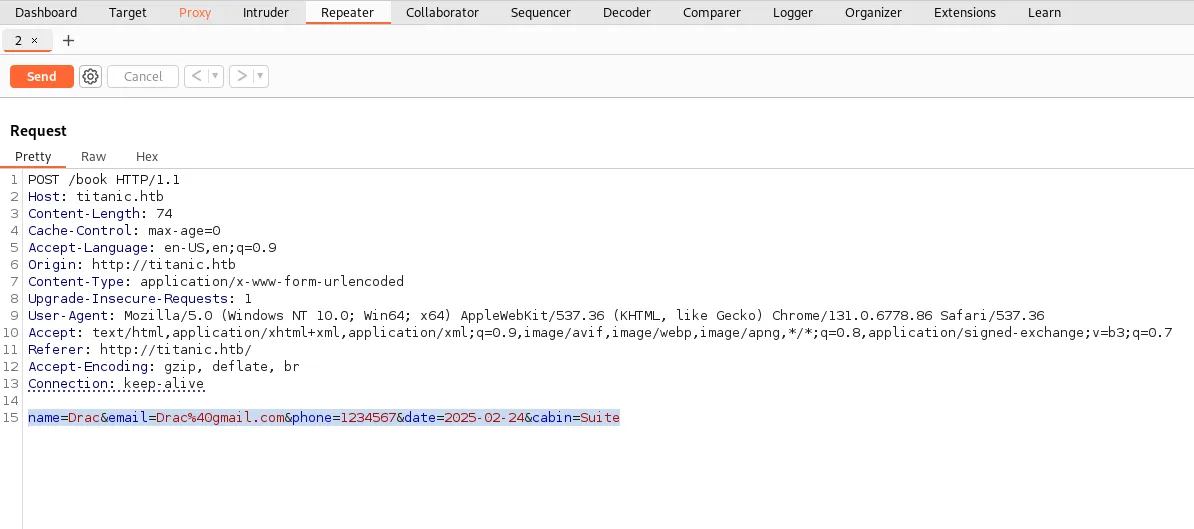Click empty line 14 in request editor
1194x529 pixels.
tap(609, 400)
